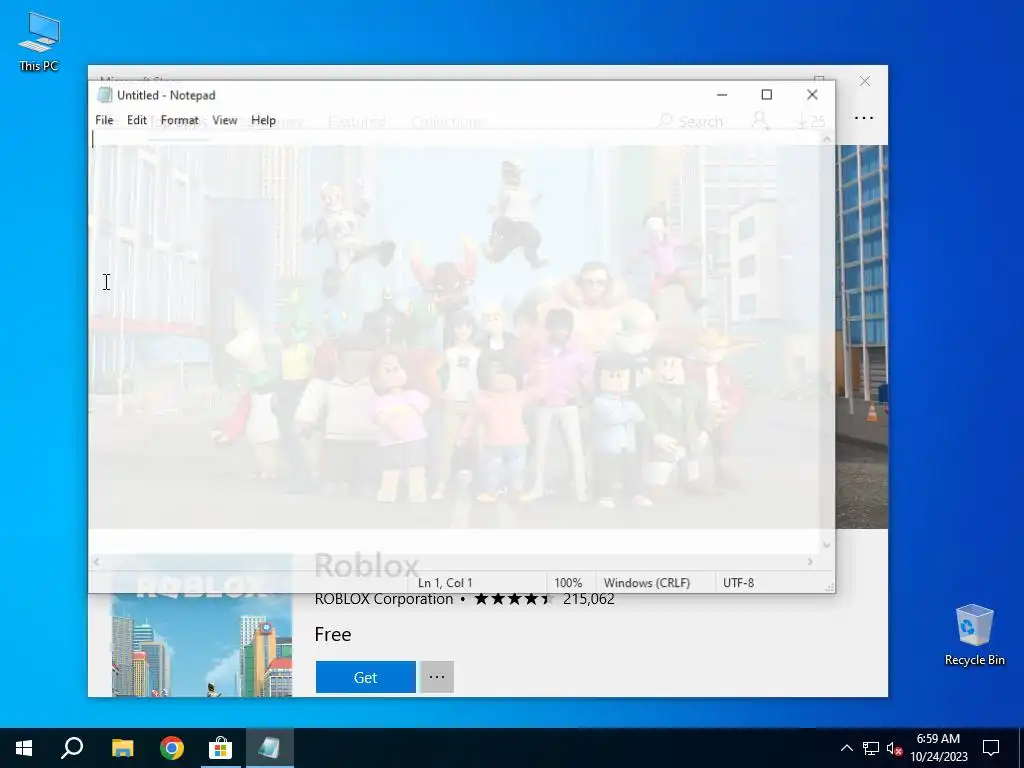Open the This PC desktop icon
This screenshot has height=768, width=1024.
[39, 42]
